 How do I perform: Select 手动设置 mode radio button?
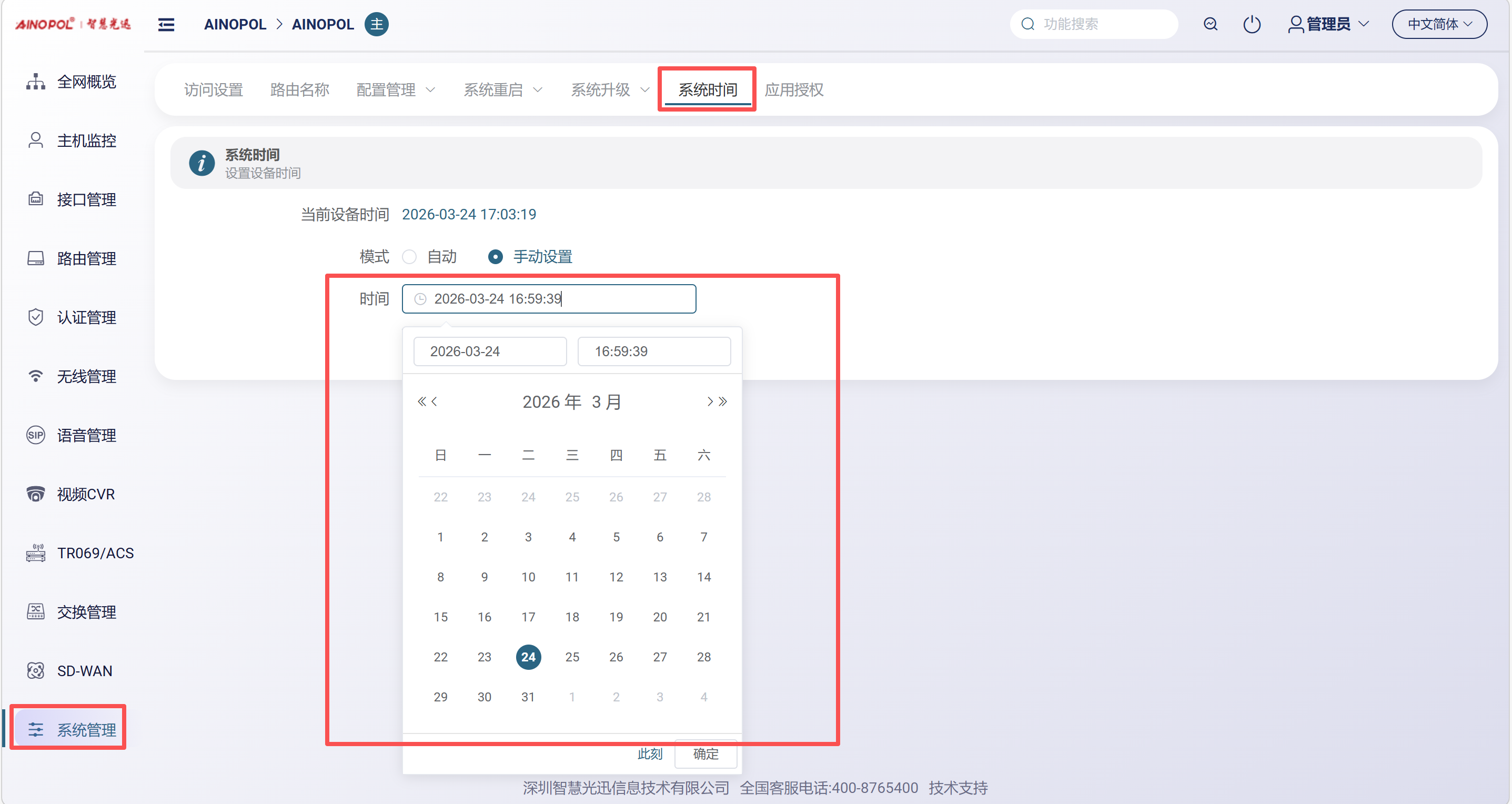496,256
